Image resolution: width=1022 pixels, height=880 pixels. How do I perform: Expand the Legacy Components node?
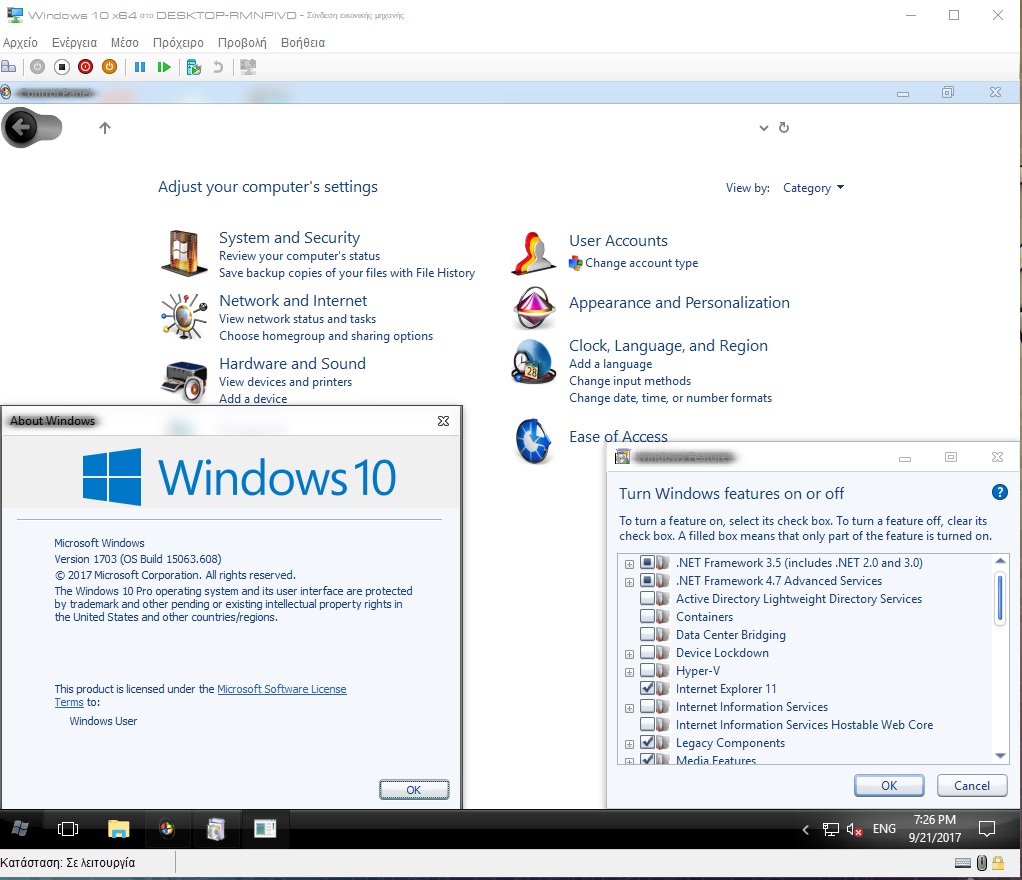(x=629, y=744)
